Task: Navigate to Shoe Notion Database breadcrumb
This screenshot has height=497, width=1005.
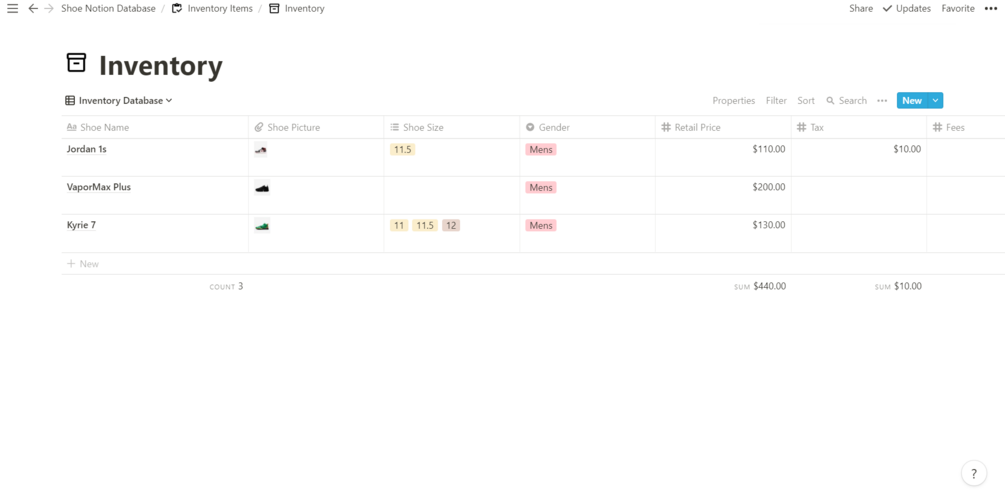Action: [x=108, y=8]
